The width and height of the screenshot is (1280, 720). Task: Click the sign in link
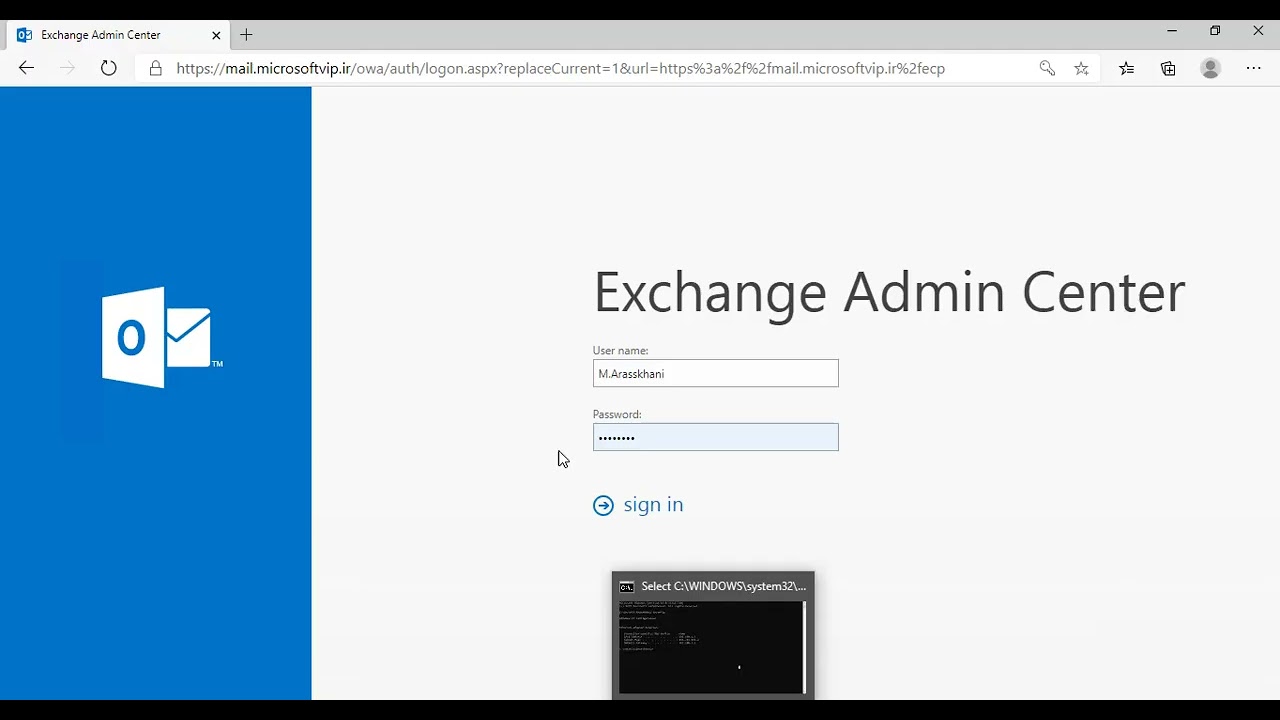pyautogui.click(x=653, y=504)
